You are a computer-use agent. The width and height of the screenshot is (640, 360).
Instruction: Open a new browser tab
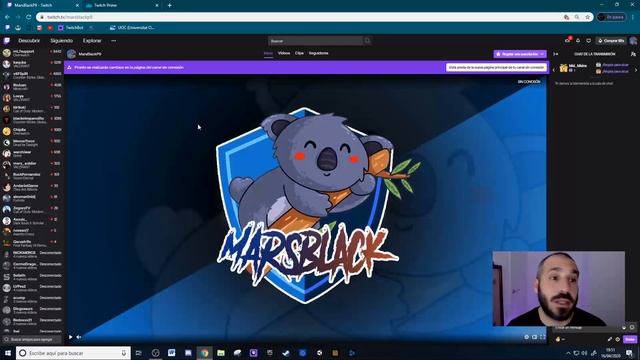coord(169,5)
